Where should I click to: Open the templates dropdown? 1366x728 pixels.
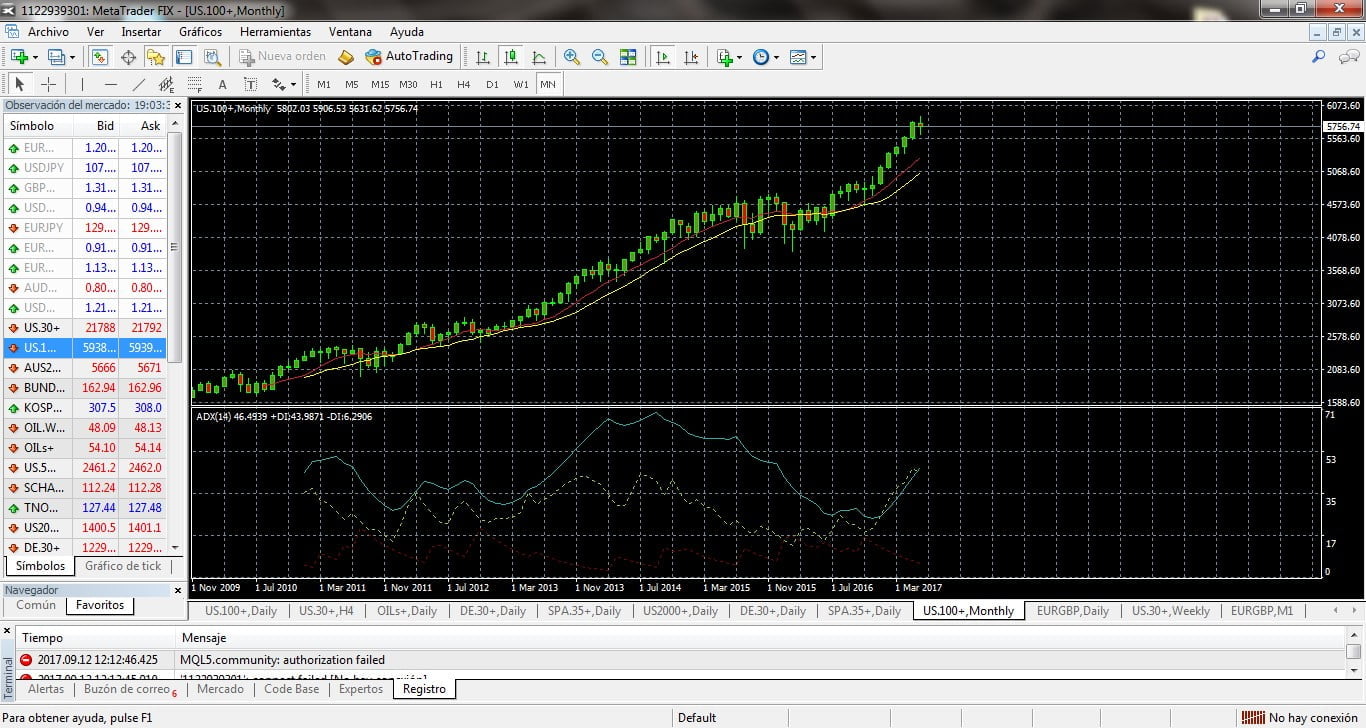coord(813,58)
